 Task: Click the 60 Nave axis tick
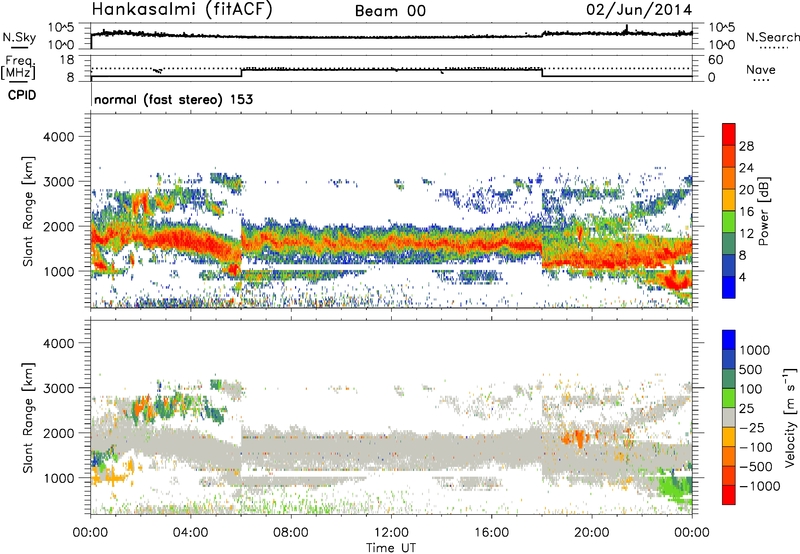pos(715,60)
